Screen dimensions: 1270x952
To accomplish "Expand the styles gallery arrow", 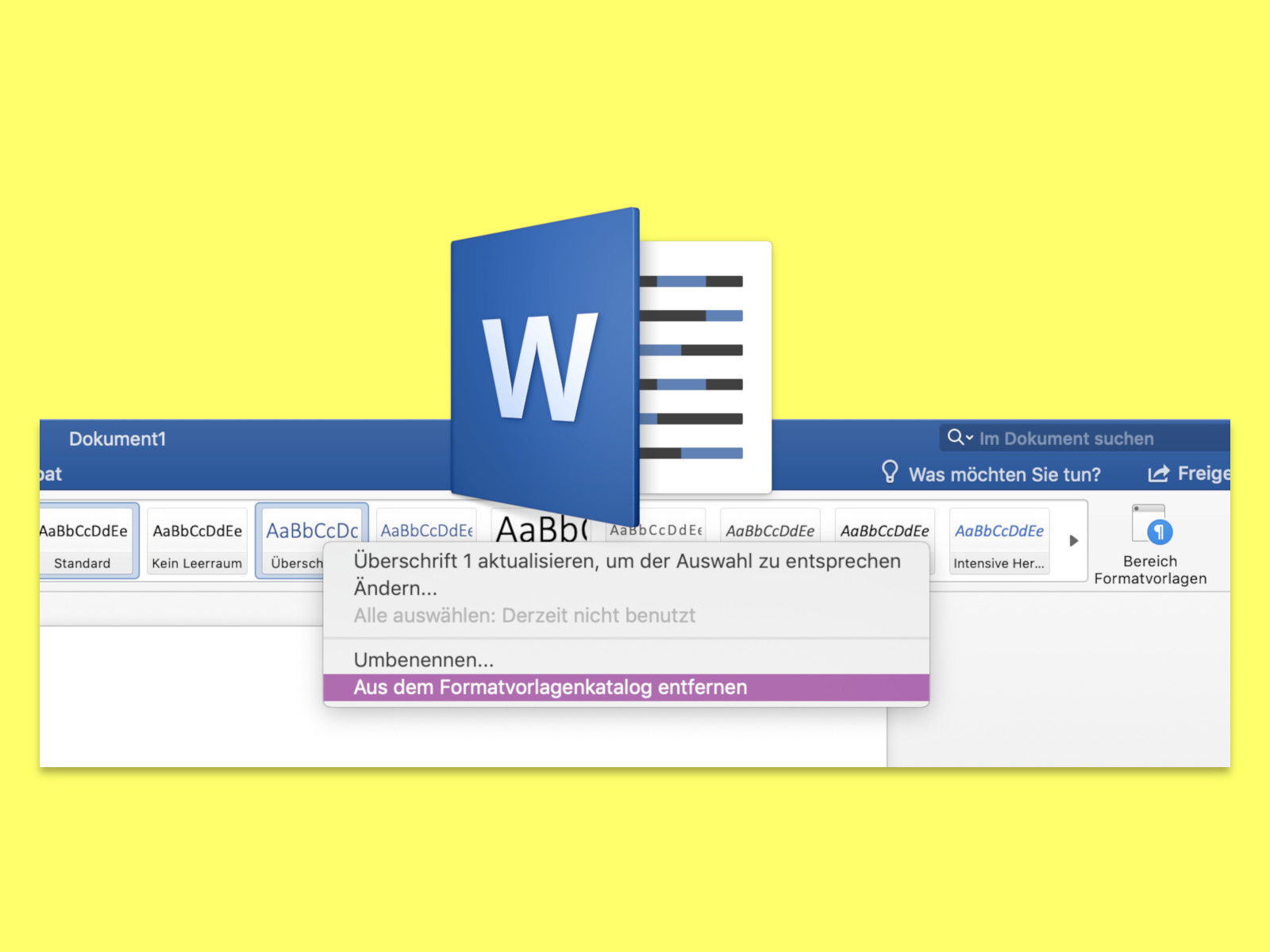I will coord(1073,541).
